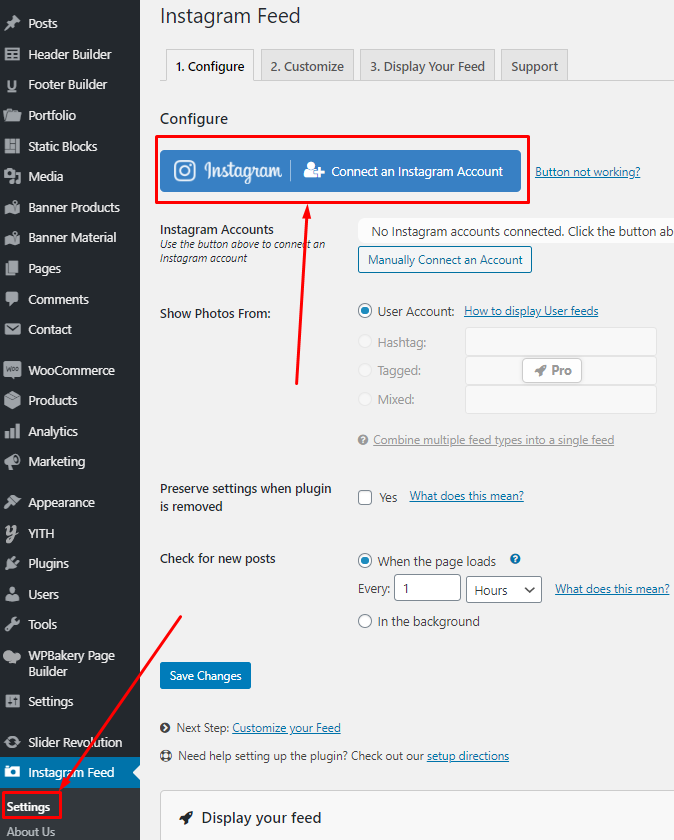Image resolution: width=674 pixels, height=840 pixels.
Task: Open the setup directions link
Action: pos(468,756)
